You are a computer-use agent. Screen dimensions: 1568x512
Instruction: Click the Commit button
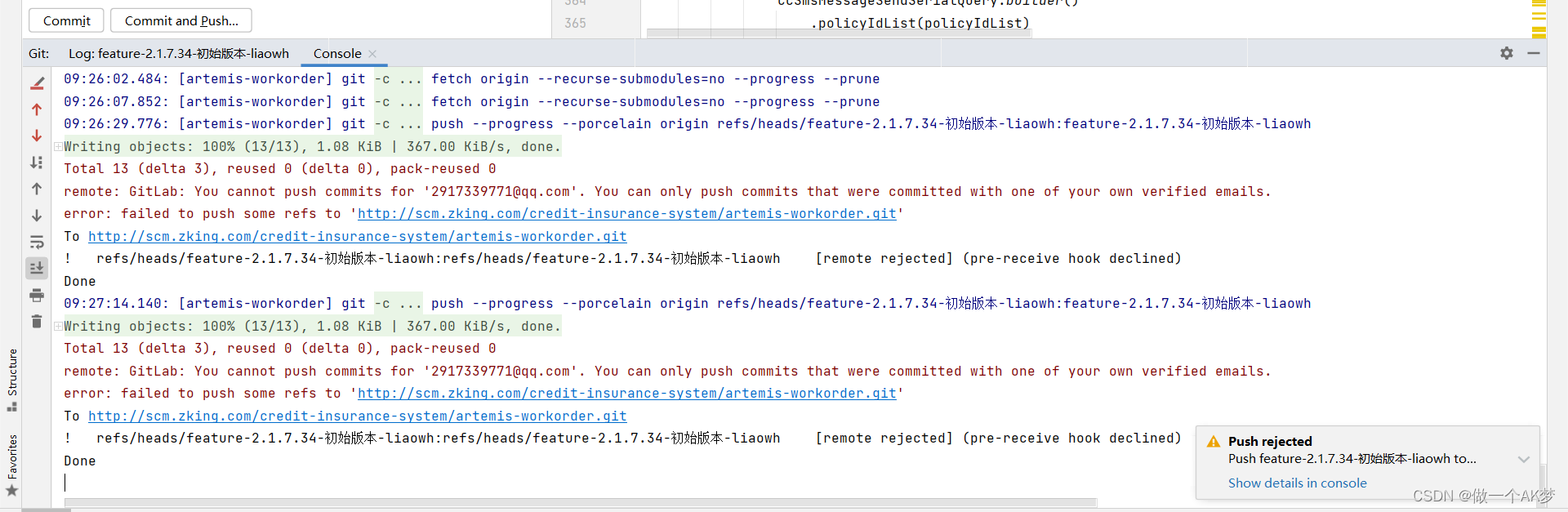point(67,20)
